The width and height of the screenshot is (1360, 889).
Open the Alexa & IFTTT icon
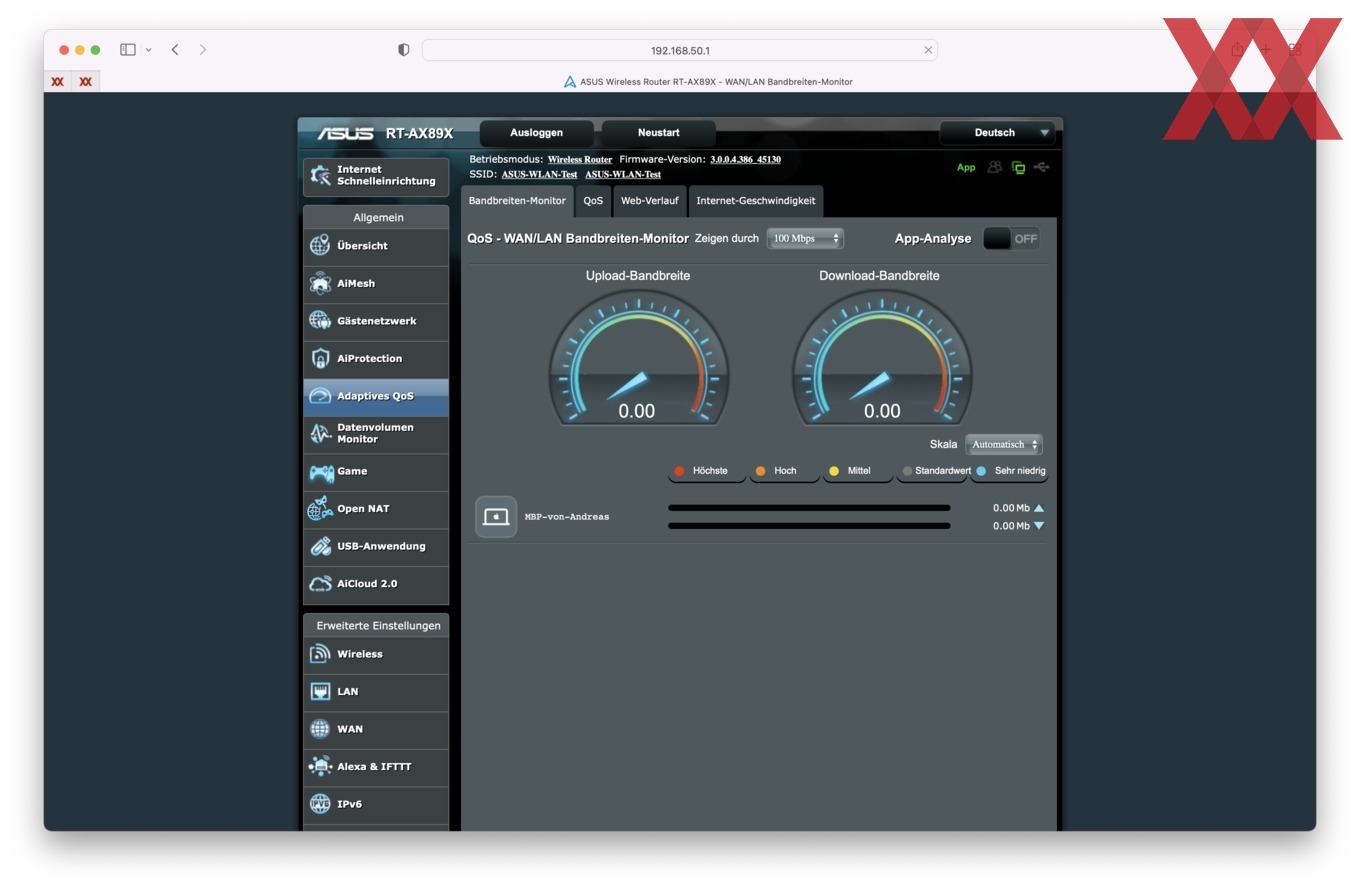click(x=320, y=766)
